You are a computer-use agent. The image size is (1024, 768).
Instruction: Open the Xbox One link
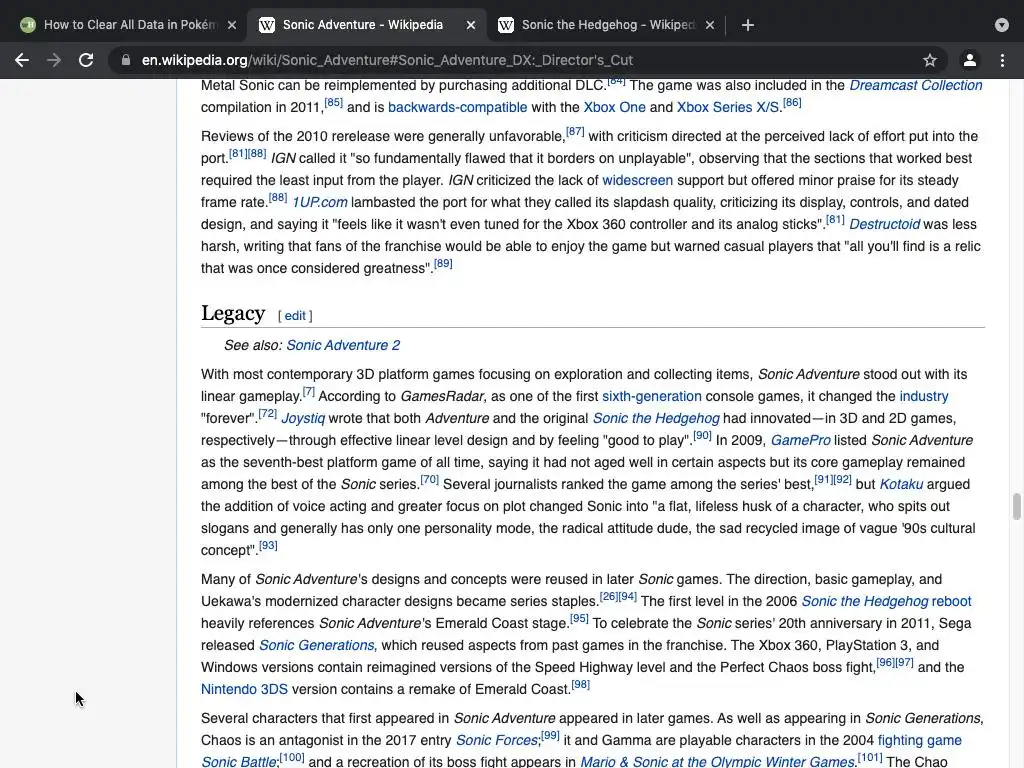pyautogui.click(x=615, y=107)
